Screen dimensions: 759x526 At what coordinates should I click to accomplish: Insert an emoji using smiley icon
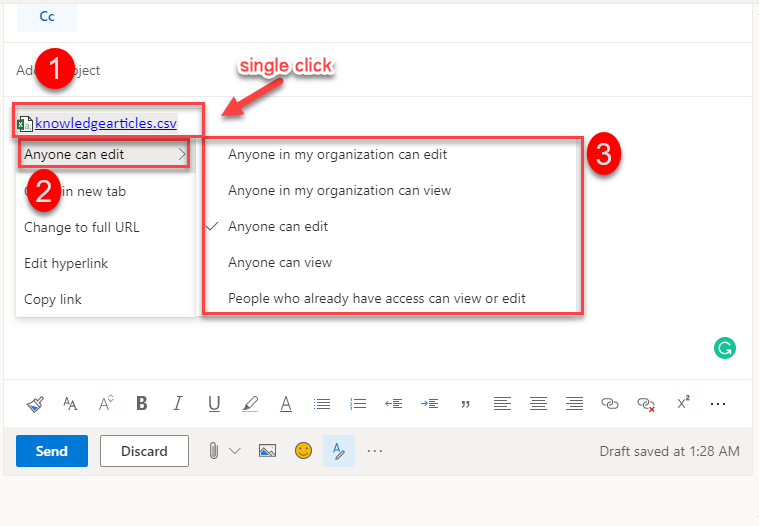(303, 451)
